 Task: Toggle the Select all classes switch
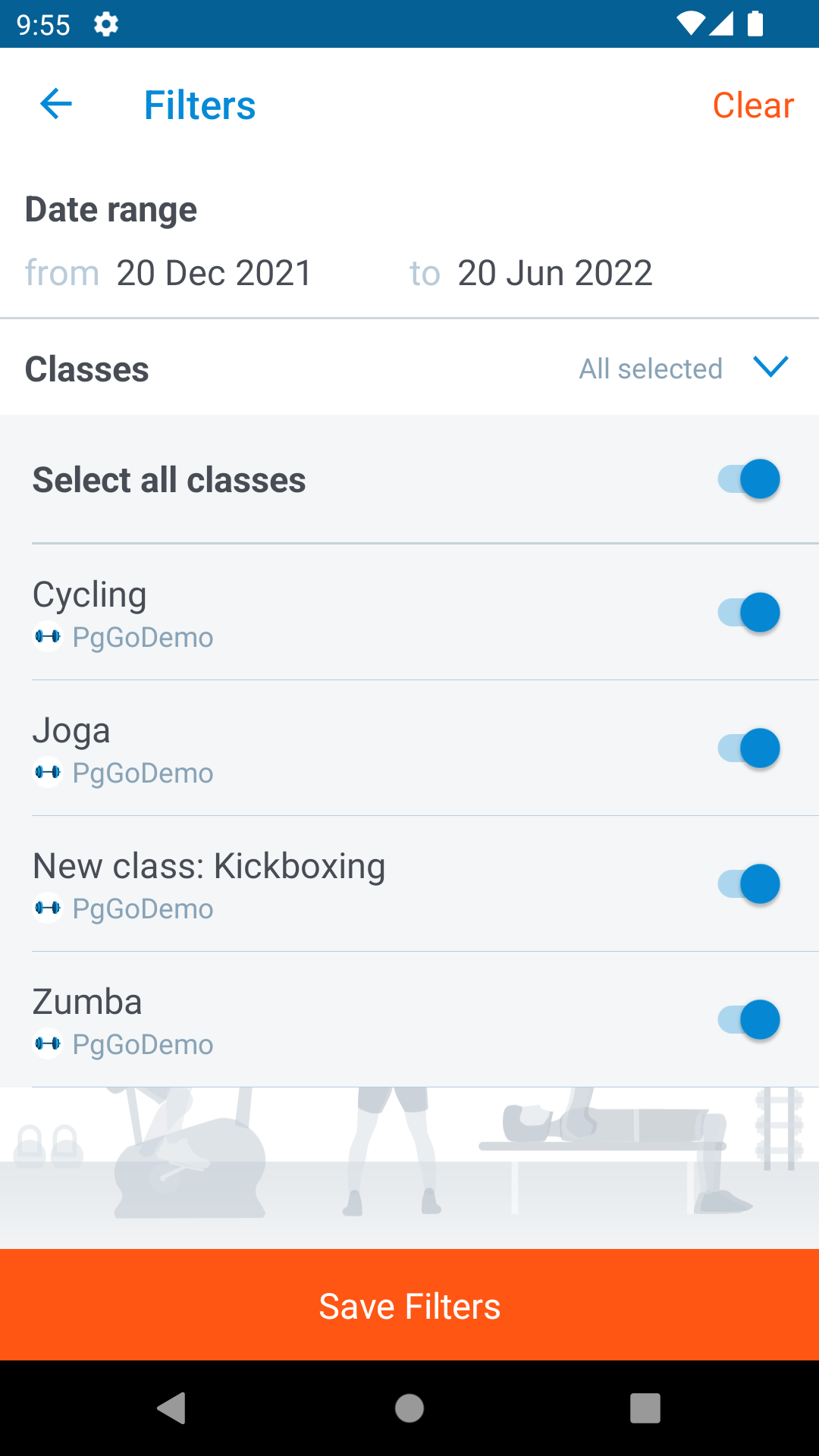tap(748, 479)
